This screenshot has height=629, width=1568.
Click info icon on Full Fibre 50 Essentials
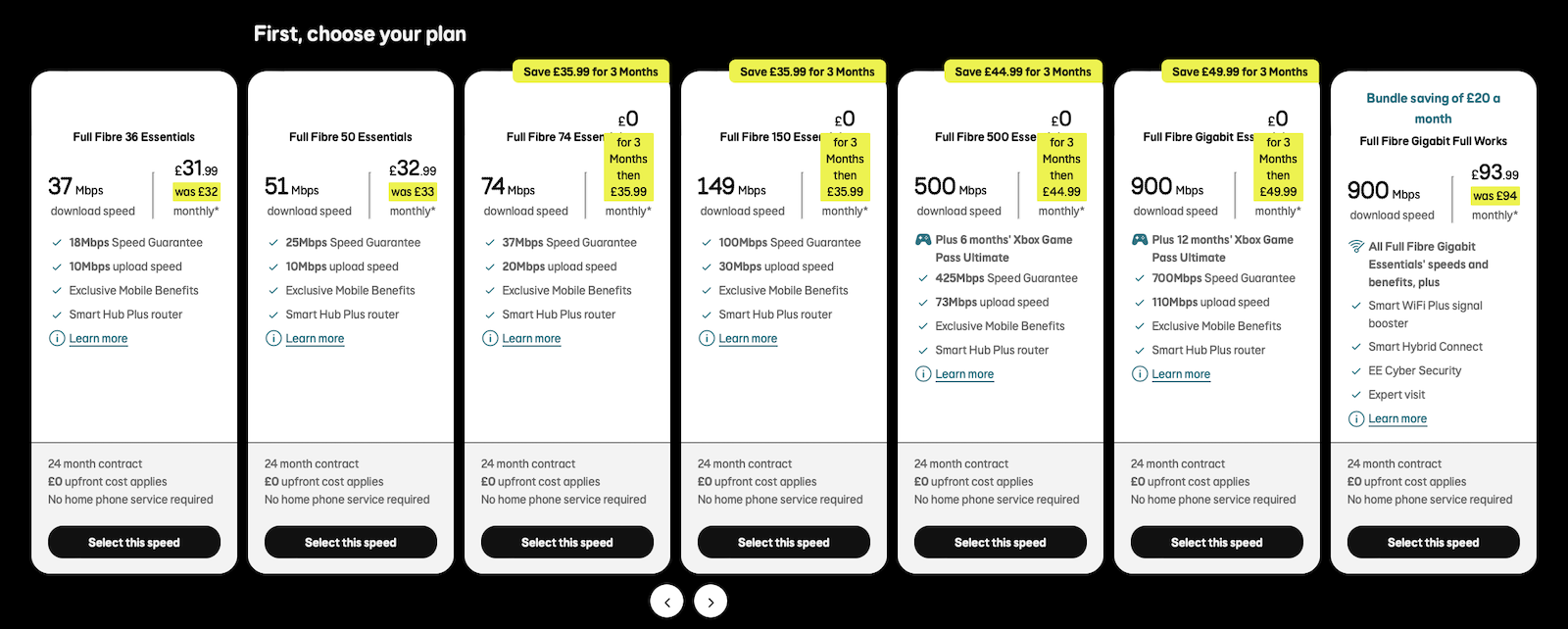click(x=273, y=338)
